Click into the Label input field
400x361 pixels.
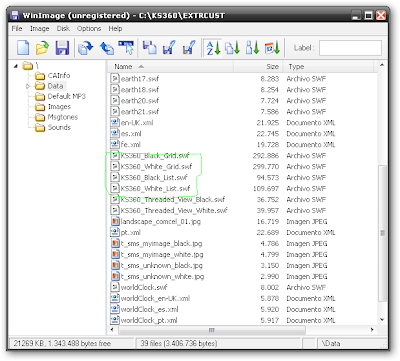point(350,48)
